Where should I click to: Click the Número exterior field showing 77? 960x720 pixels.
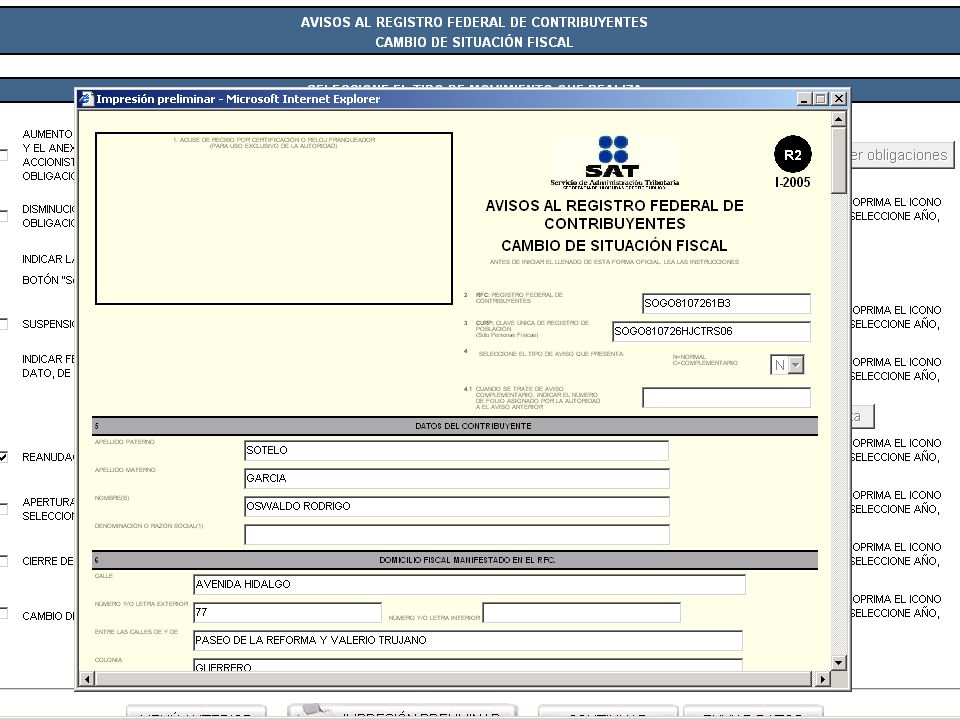(287, 612)
